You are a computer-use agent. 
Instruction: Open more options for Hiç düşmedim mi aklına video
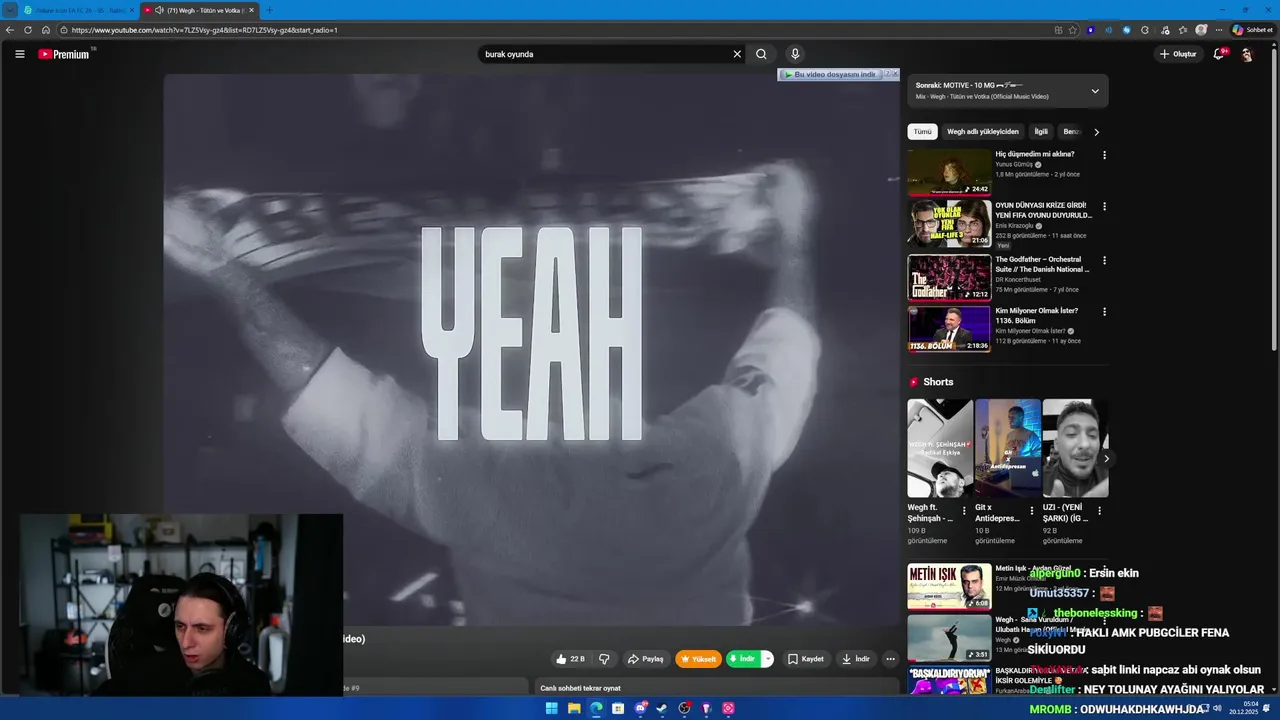coord(1104,155)
